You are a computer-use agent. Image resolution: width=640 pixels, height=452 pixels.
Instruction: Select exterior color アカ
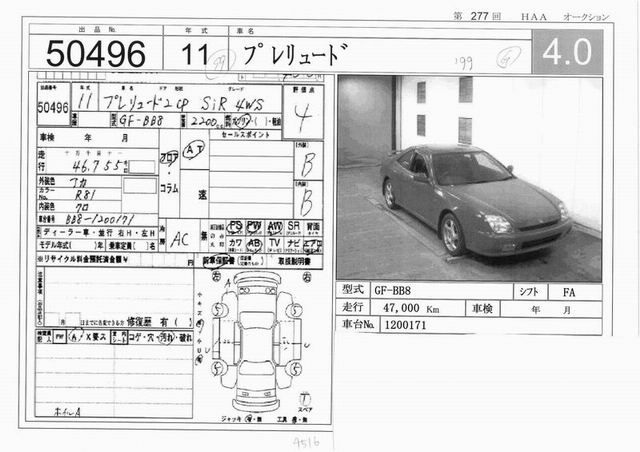(78, 182)
